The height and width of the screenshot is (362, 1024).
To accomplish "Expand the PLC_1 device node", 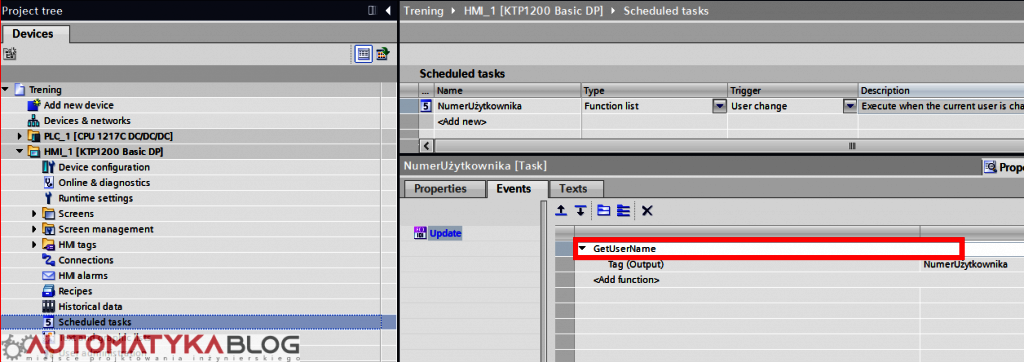I will tap(19, 137).
